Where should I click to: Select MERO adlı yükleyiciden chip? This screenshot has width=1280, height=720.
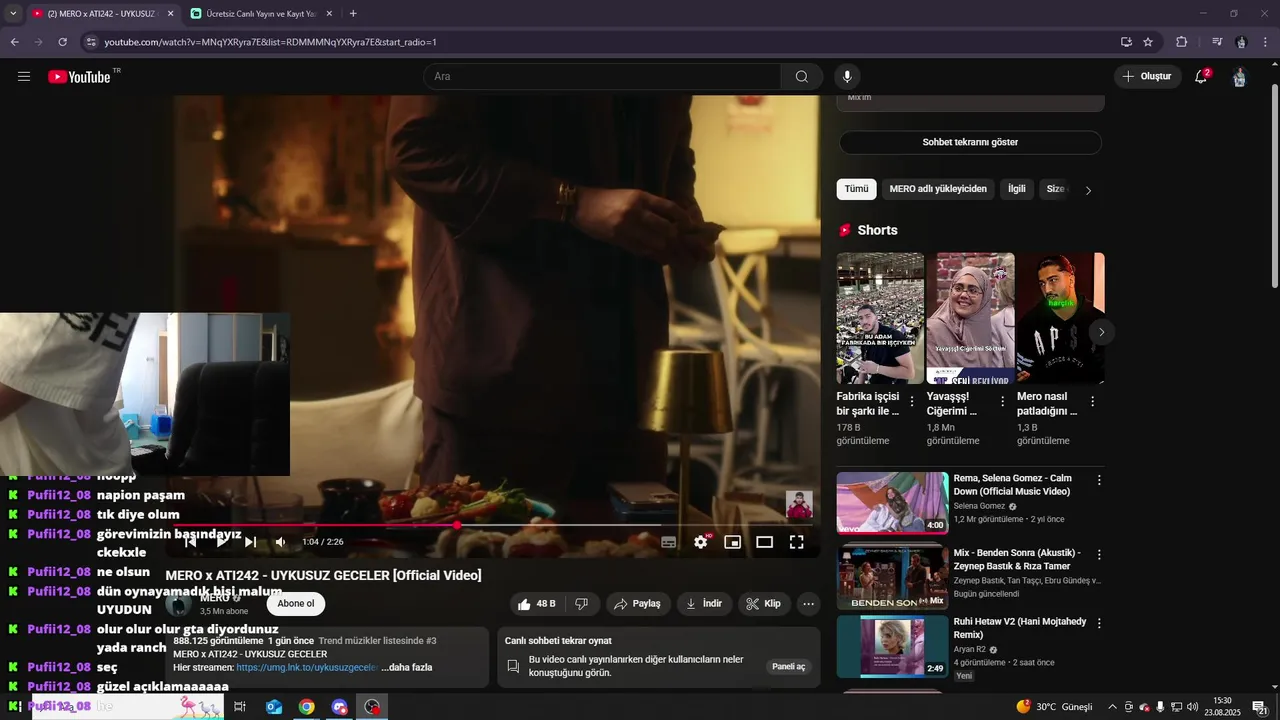coord(938,189)
